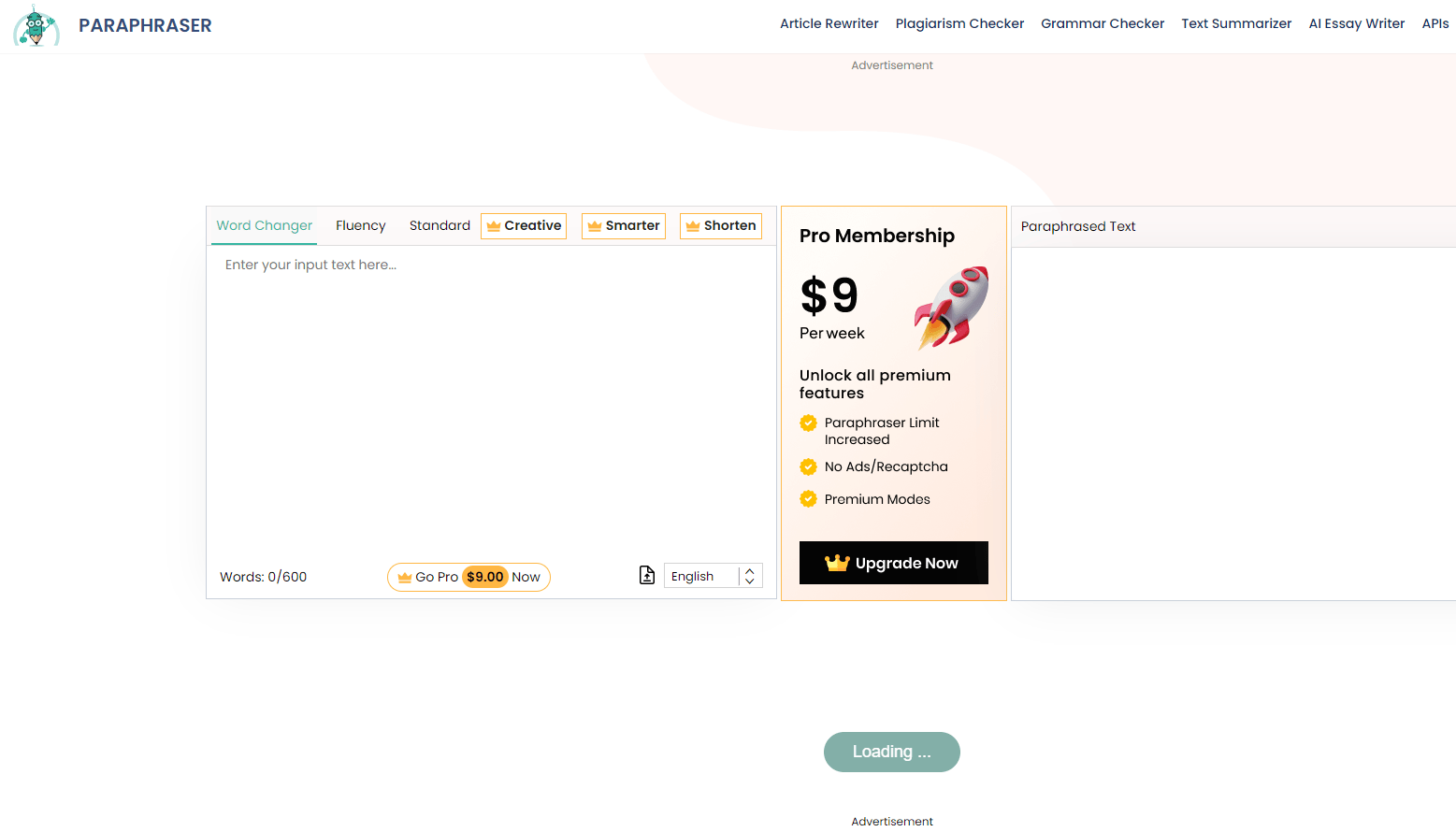Click the checkmark beside Paraphraser Limit Increased

pyautogui.click(x=808, y=423)
